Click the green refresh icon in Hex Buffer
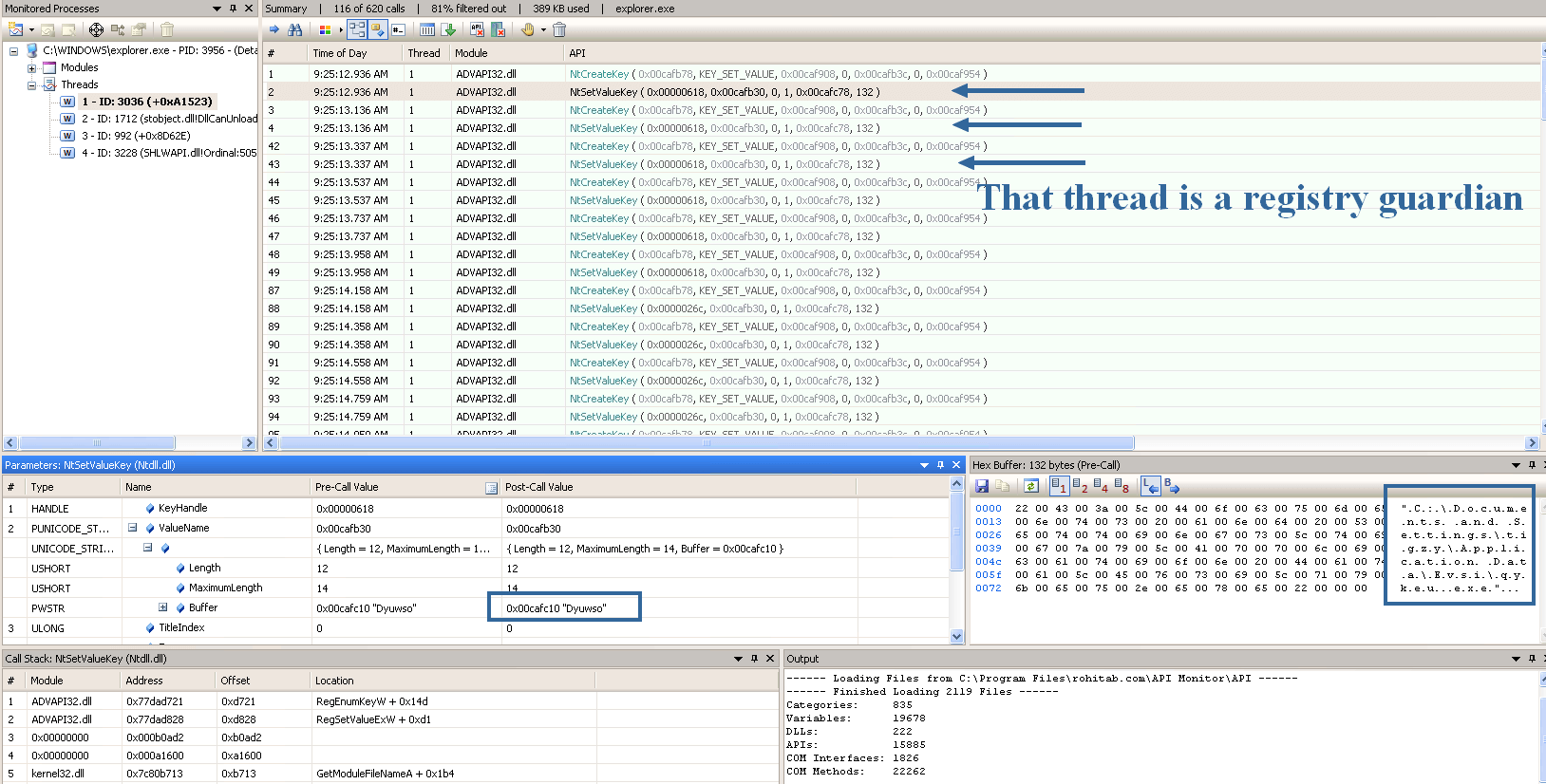The image size is (1546, 784). 1030,486
